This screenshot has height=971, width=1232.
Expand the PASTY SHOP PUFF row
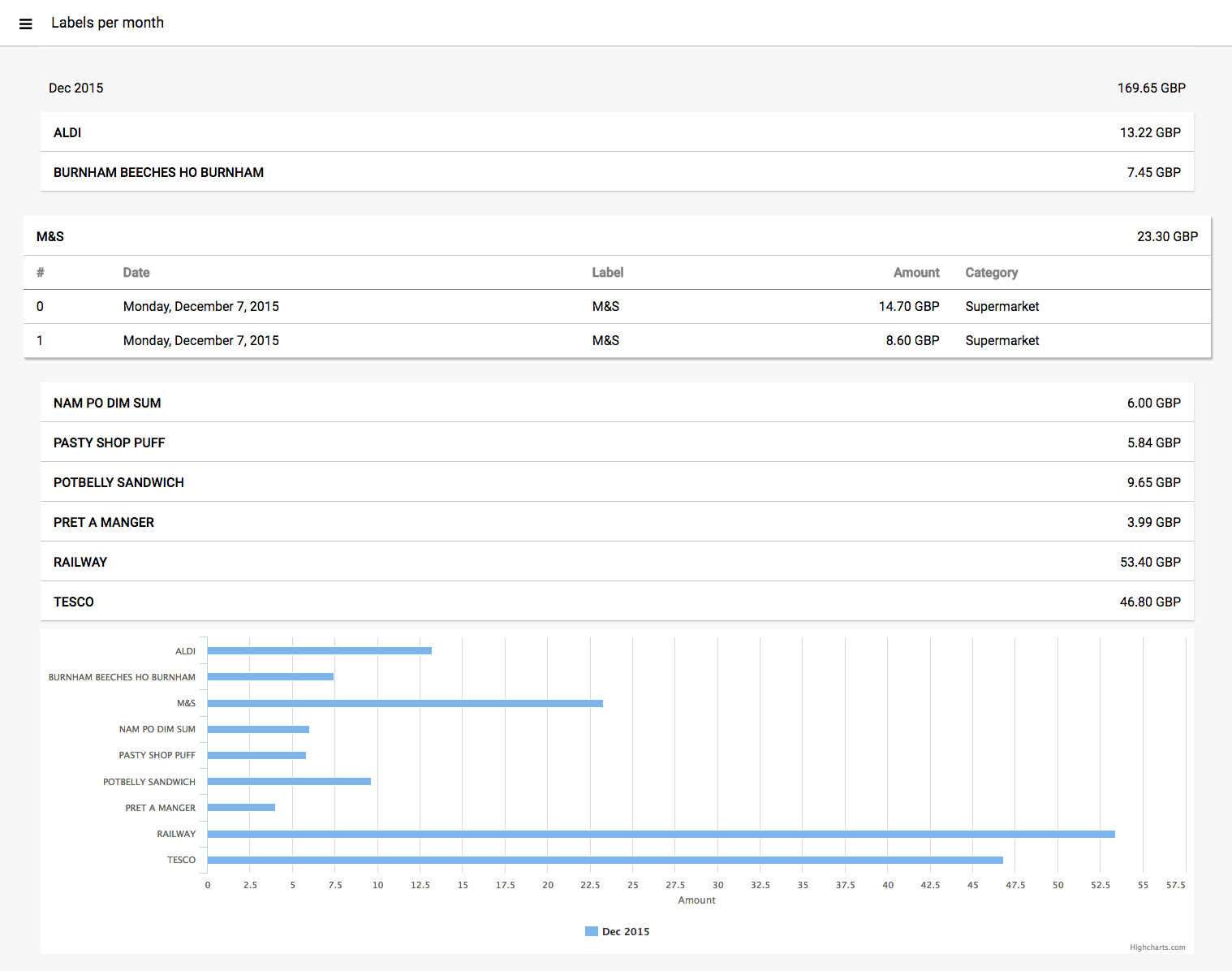pyautogui.click(x=617, y=442)
